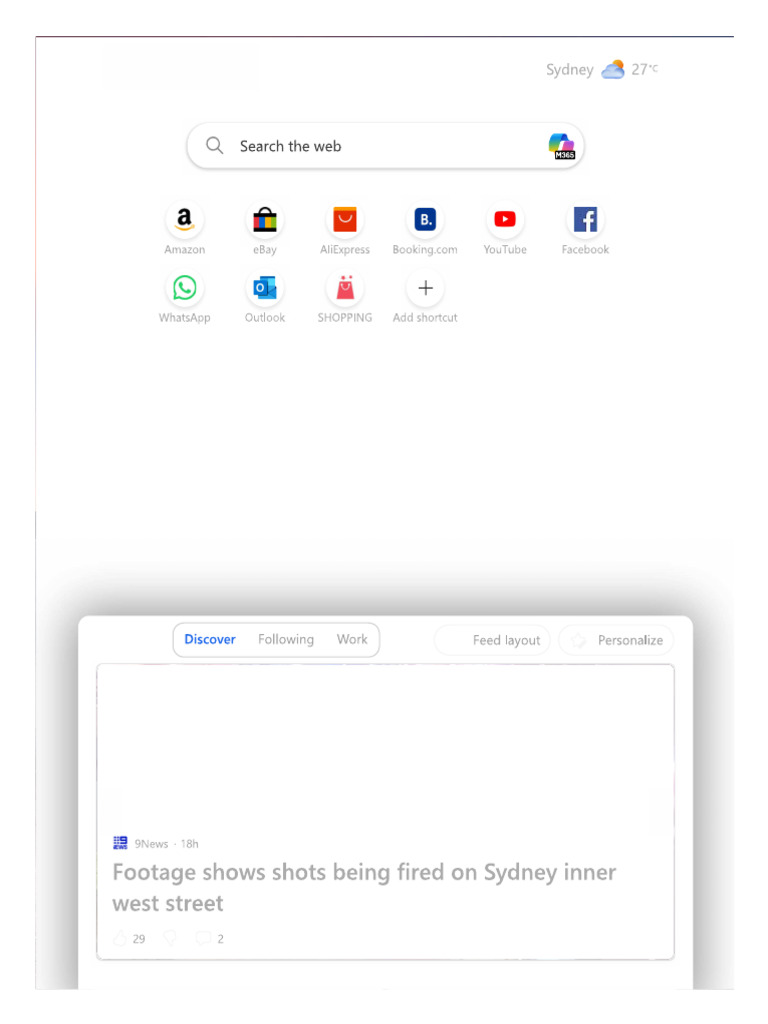The image size is (768, 1024).
Task: Click the Personalize button
Action: pyautogui.click(x=616, y=640)
